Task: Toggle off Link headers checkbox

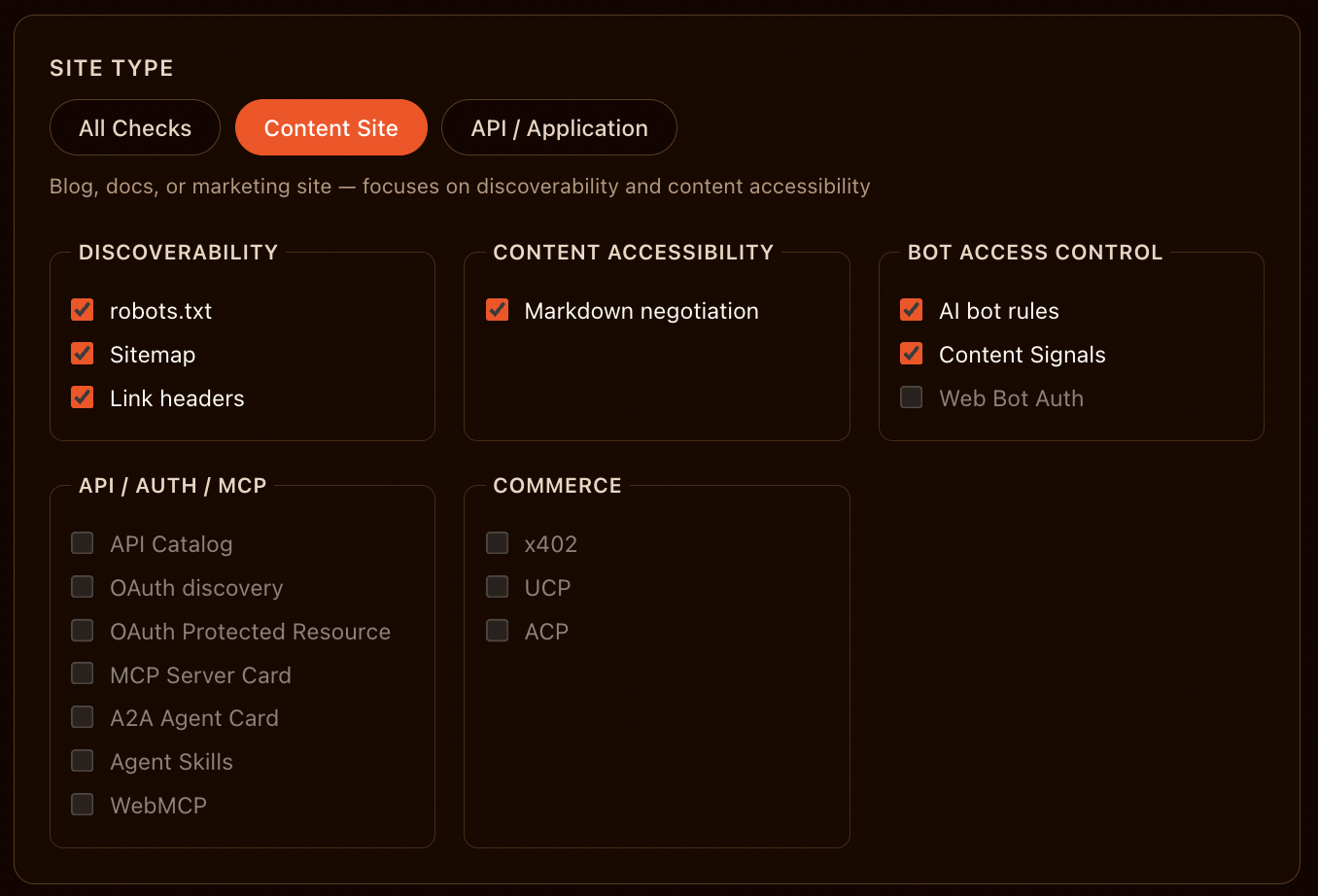Action: pos(83,397)
